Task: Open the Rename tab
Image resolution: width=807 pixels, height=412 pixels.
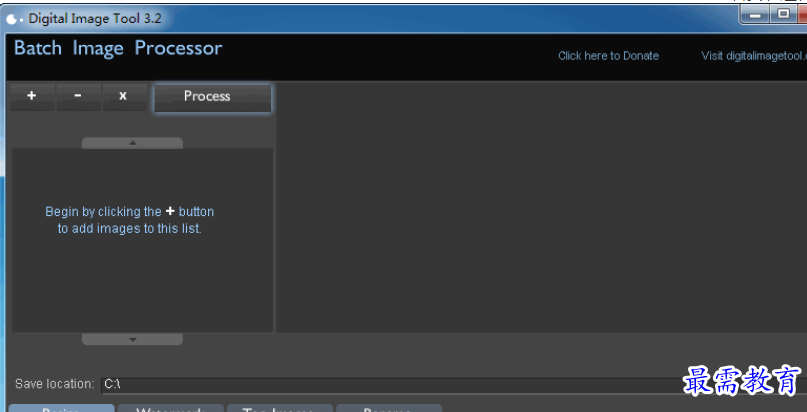Action: (389, 408)
